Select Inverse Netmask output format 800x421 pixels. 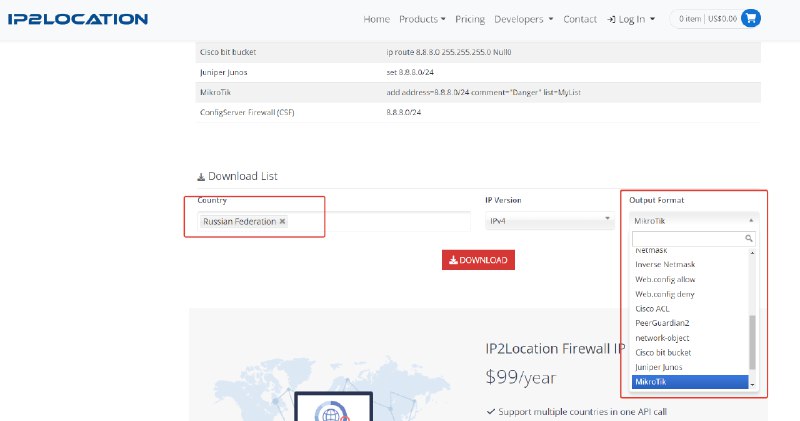click(665, 264)
